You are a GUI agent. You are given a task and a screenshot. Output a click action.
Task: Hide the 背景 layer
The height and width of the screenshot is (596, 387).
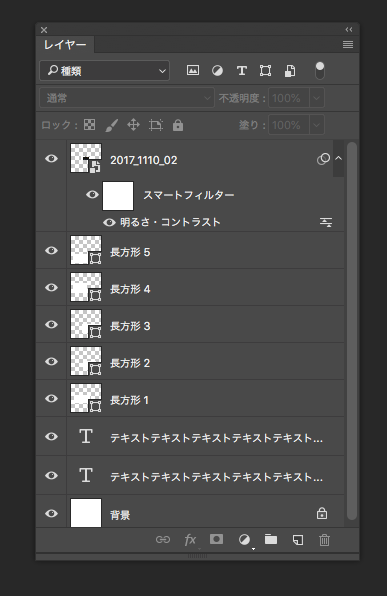point(51,514)
